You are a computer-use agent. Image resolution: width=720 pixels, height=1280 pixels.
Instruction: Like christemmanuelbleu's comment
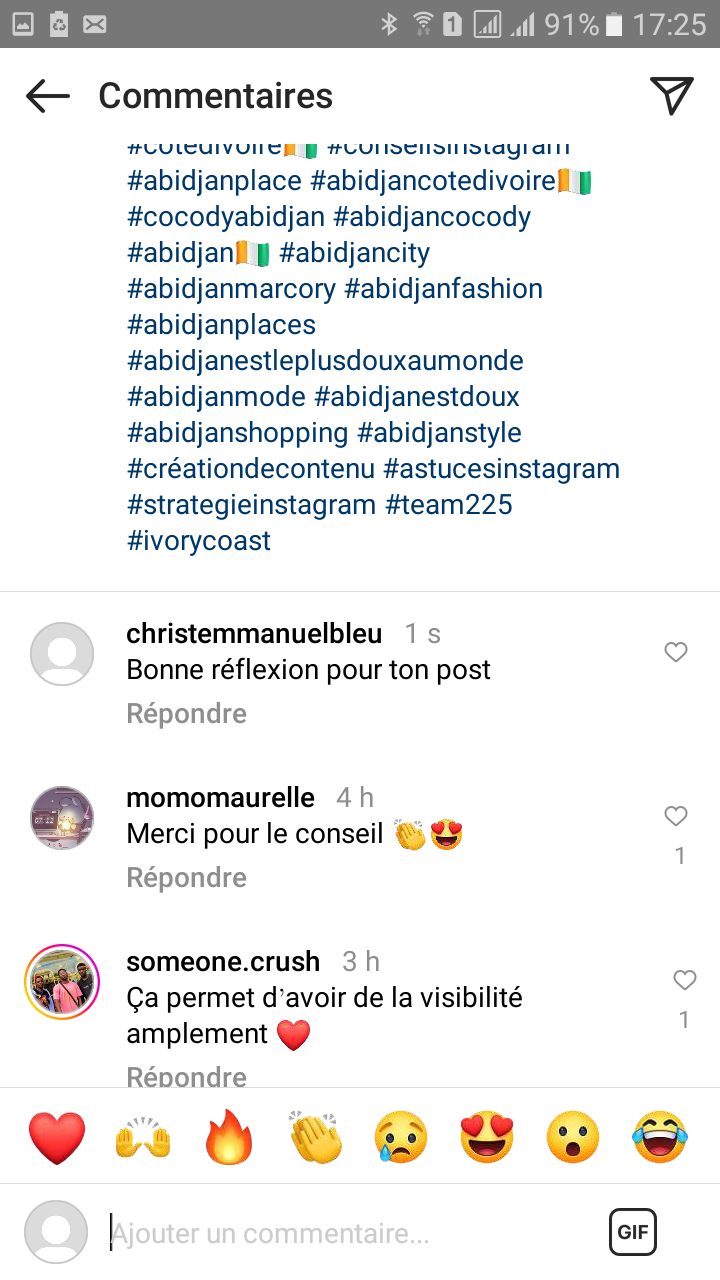pos(677,653)
